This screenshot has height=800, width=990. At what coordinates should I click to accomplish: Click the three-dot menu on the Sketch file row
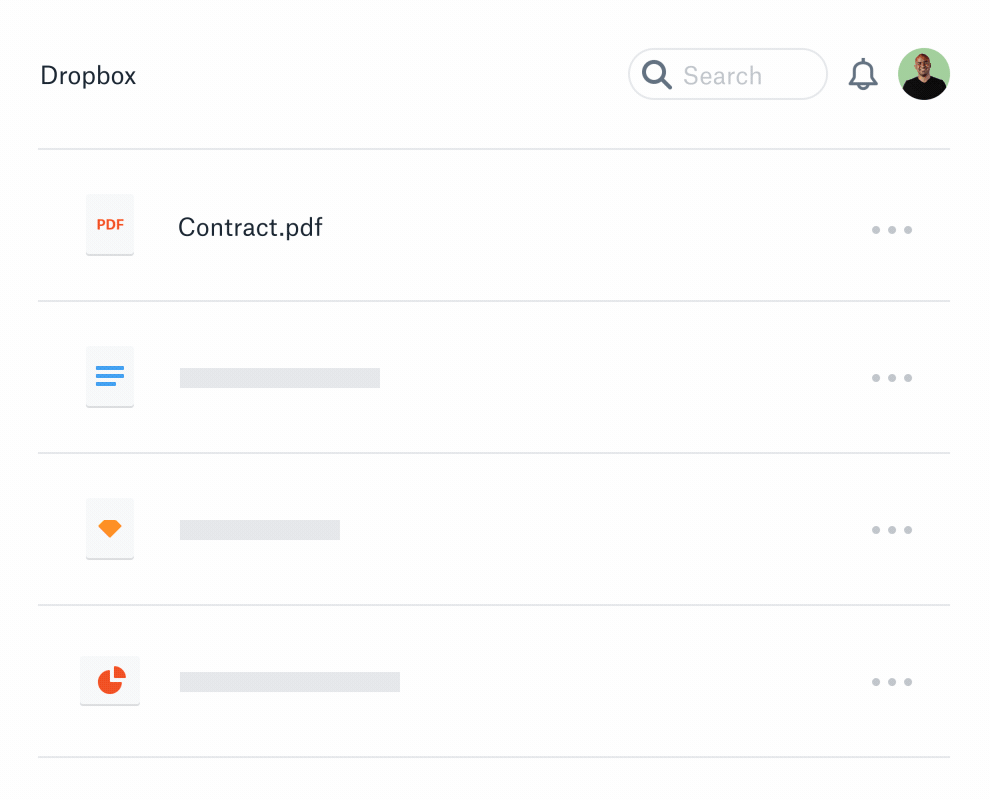891,529
